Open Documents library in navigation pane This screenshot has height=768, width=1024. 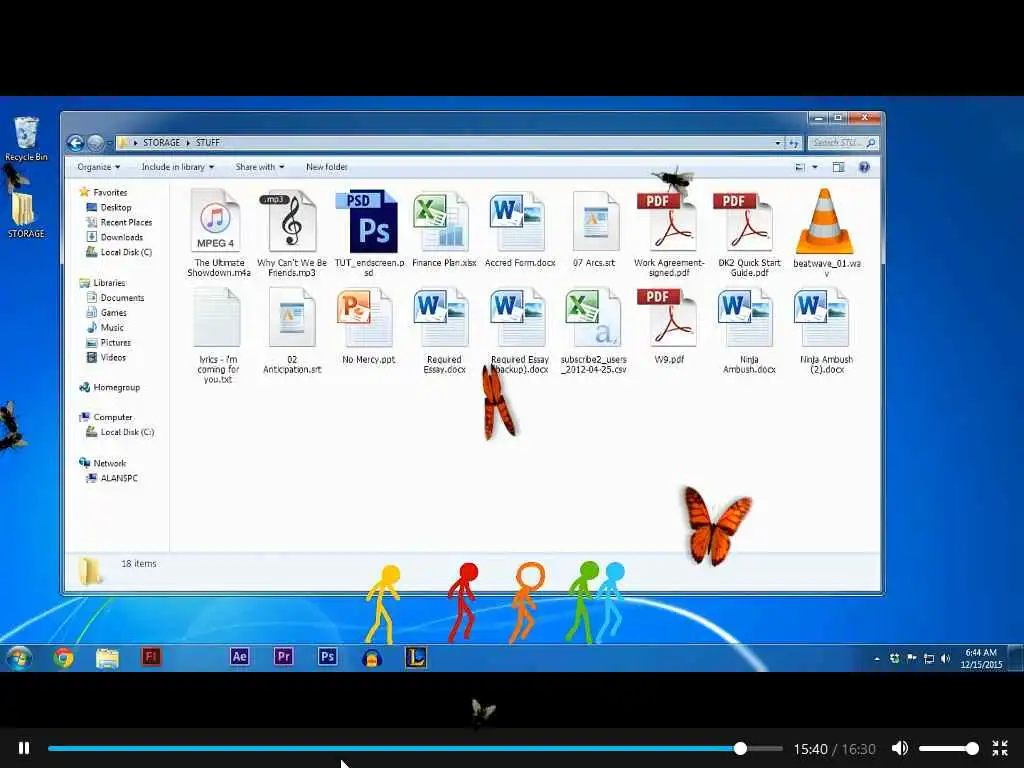coord(115,298)
